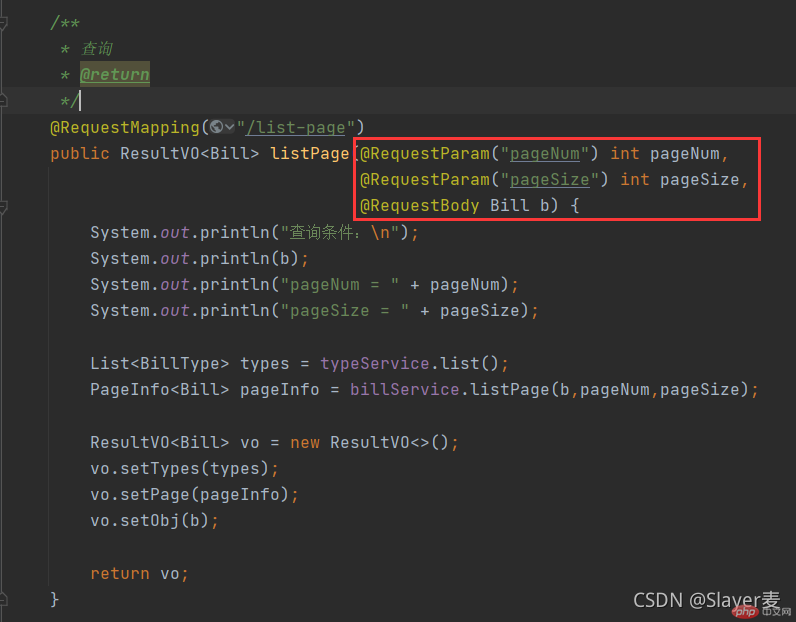Click the highlighted @return Javadoc tag
The width and height of the screenshot is (796, 622).
[115, 74]
